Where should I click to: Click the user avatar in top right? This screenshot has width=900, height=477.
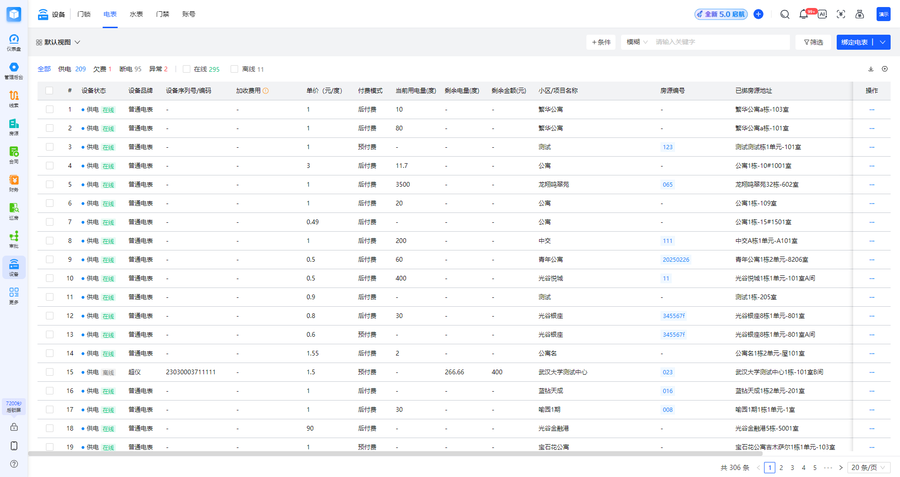pyautogui.click(x=883, y=14)
